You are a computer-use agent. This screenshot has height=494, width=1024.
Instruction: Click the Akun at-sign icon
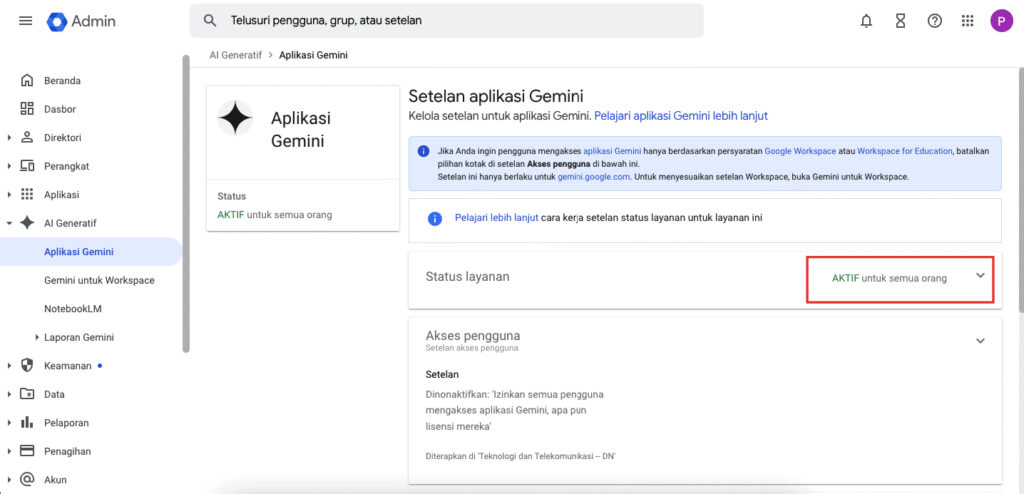click(27, 479)
